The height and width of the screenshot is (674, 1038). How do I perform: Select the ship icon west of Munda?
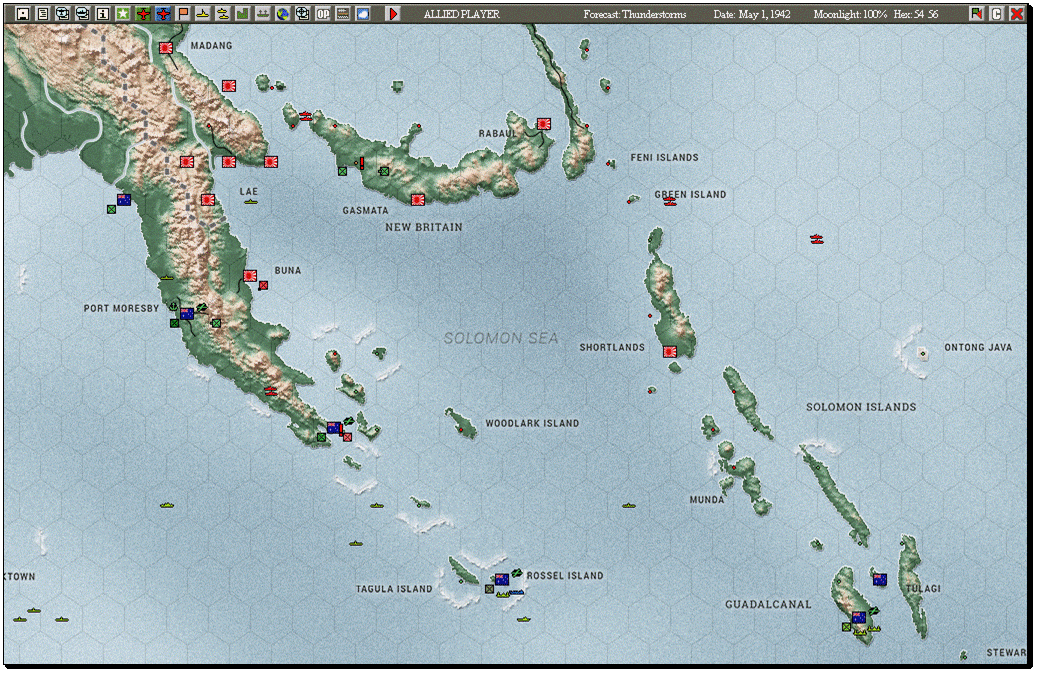pos(629,506)
